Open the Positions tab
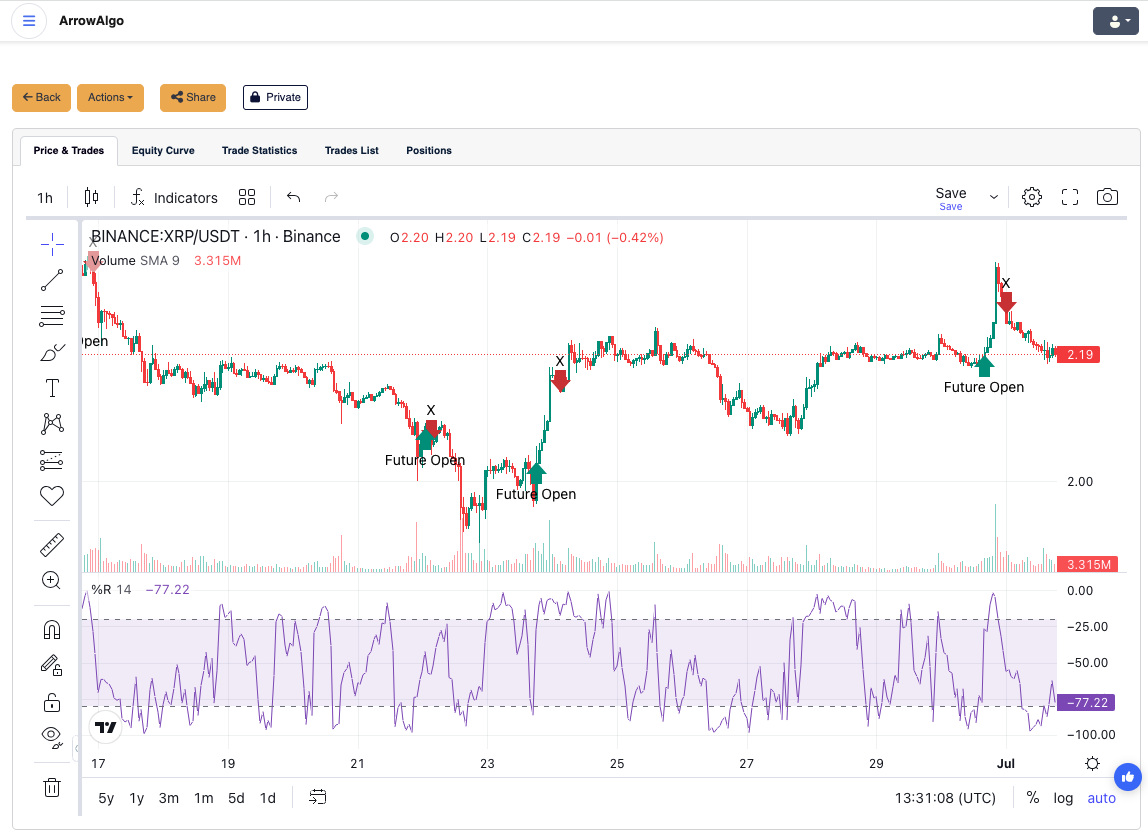 429,150
